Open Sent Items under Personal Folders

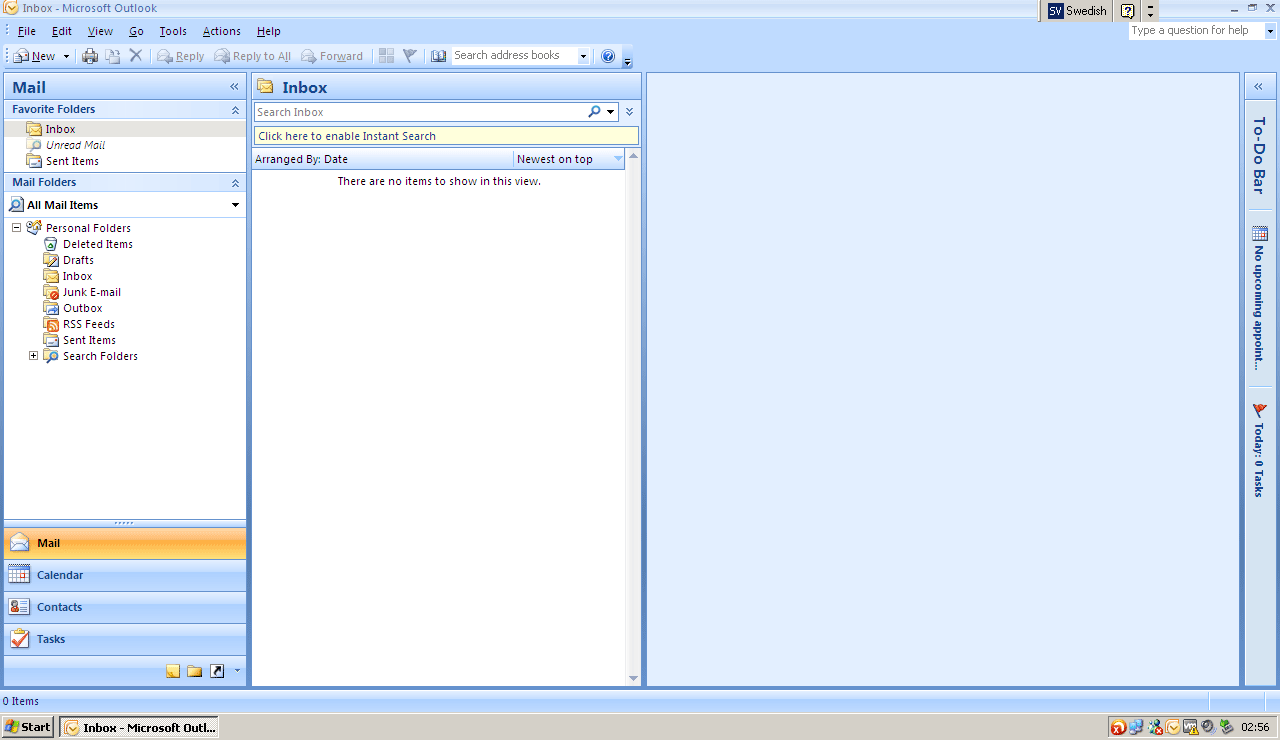click(89, 340)
